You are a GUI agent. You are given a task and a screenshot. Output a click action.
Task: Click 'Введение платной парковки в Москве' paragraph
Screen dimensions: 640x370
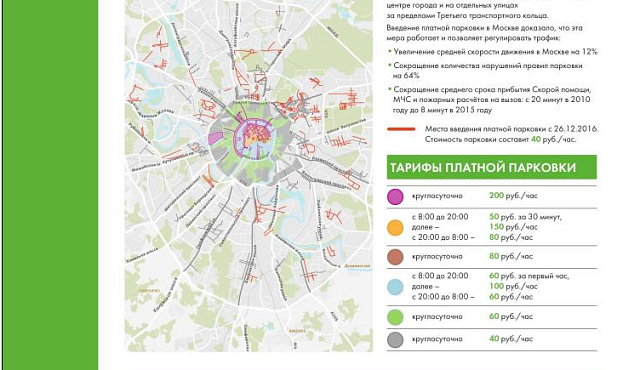coord(484,33)
